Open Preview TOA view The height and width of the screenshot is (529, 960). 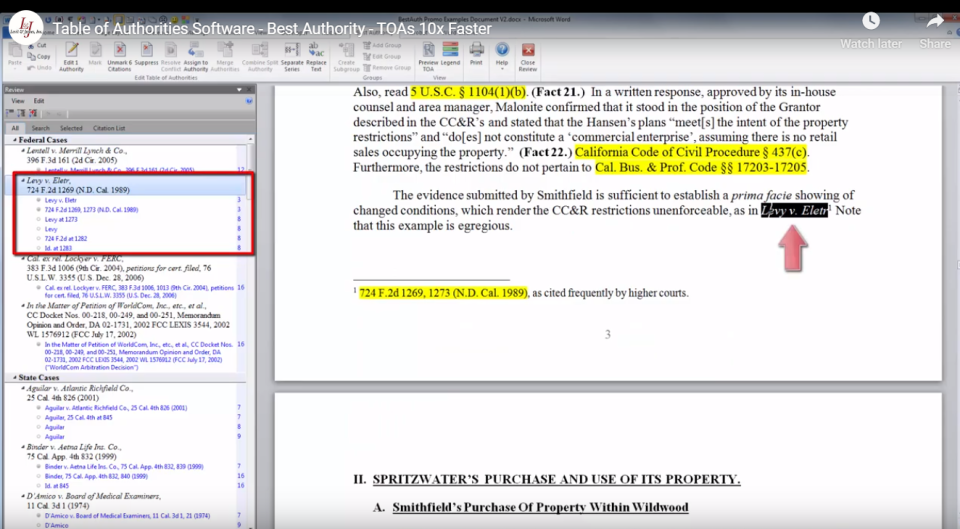point(428,57)
